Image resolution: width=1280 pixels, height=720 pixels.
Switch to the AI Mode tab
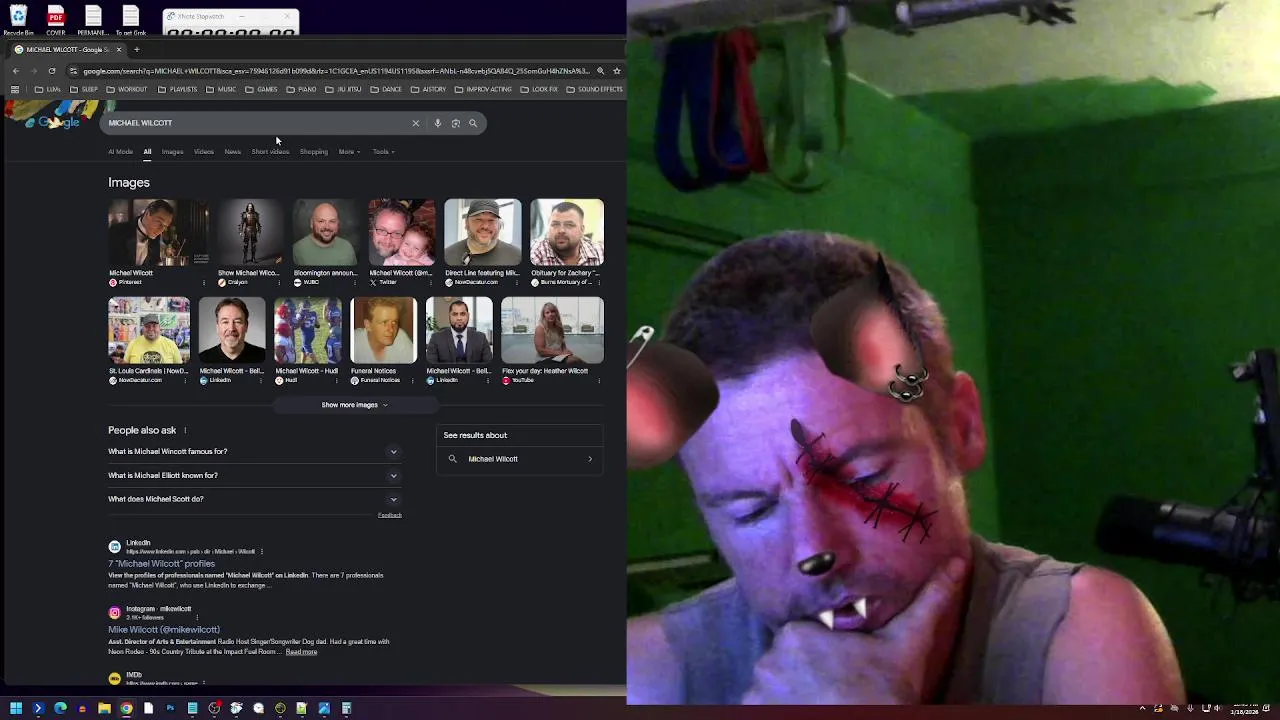120,152
